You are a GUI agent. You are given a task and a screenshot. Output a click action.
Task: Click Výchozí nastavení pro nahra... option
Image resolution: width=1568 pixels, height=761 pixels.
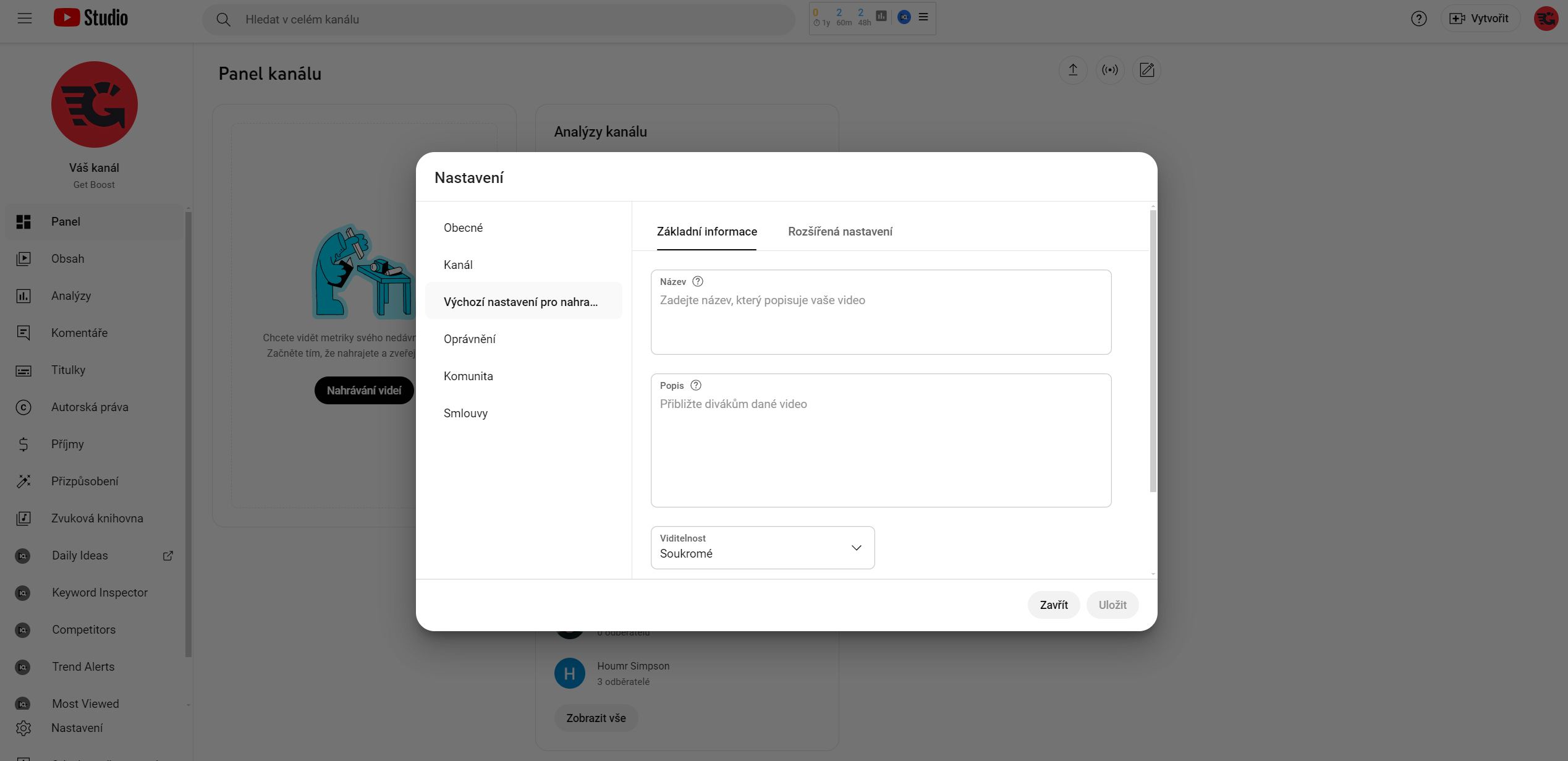point(523,301)
